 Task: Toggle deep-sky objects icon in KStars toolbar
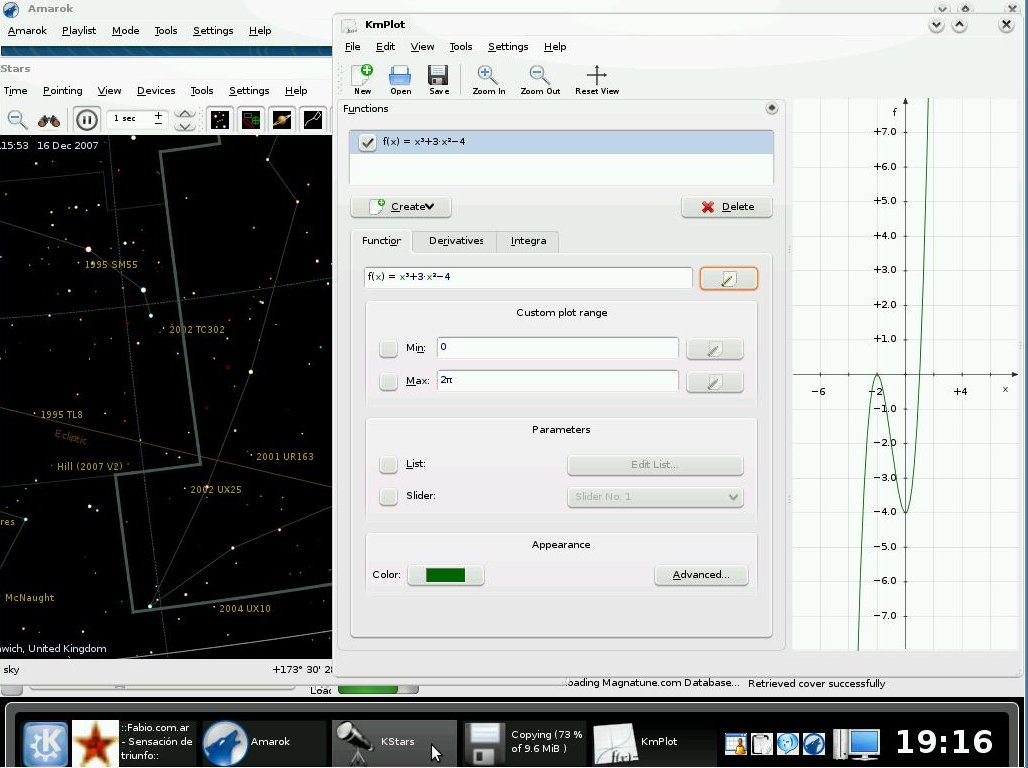tap(251, 119)
